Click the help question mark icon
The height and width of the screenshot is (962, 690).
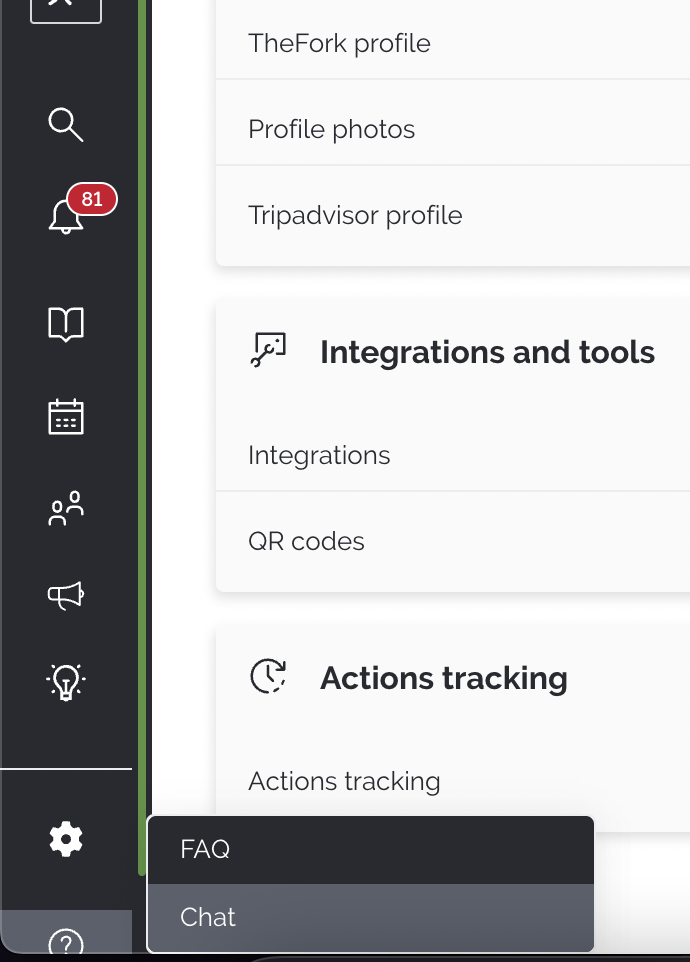point(66,942)
